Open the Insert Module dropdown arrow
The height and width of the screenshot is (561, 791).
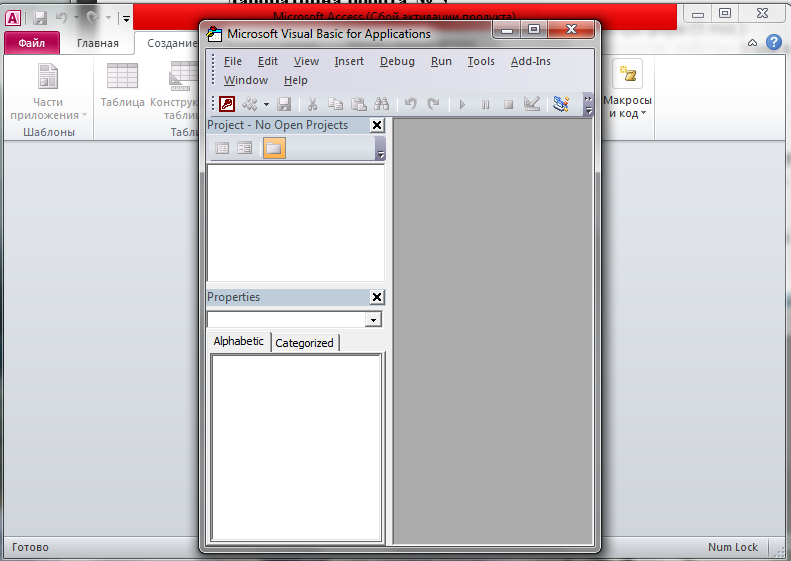[x=266, y=105]
